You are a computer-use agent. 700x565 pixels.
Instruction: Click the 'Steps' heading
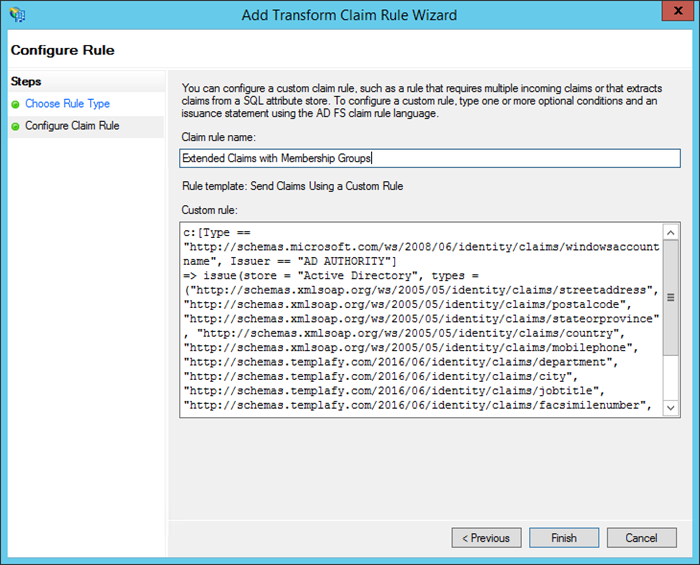tap(26, 81)
